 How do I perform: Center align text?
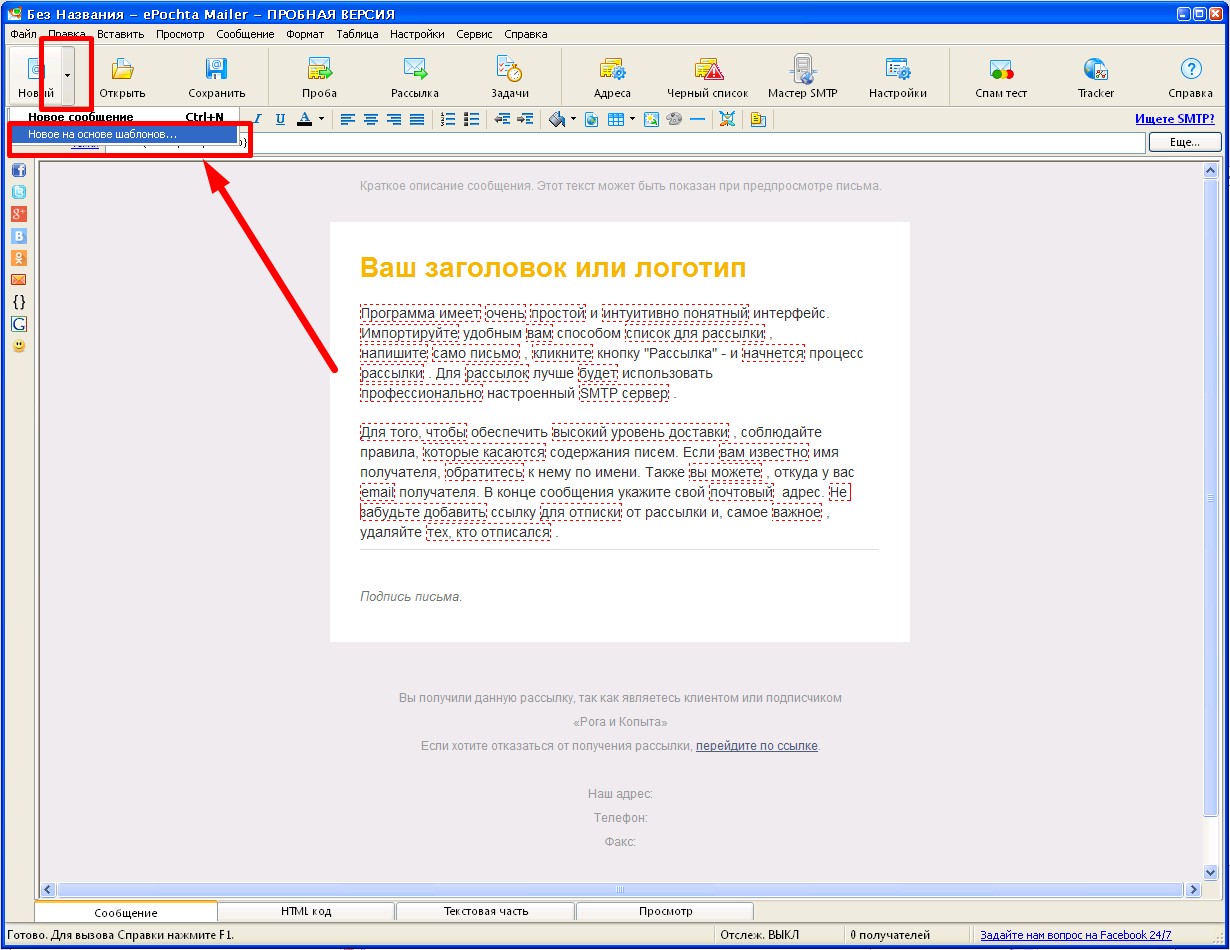[370, 119]
